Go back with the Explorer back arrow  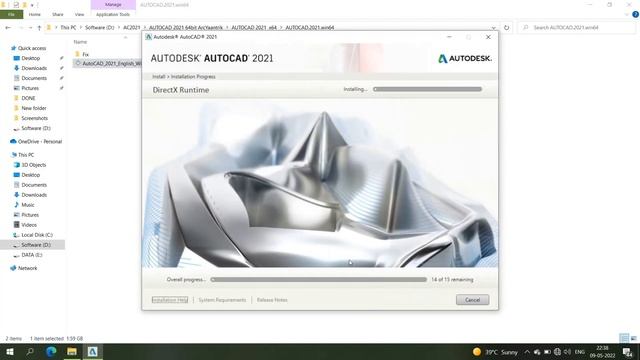coord(8,27)
